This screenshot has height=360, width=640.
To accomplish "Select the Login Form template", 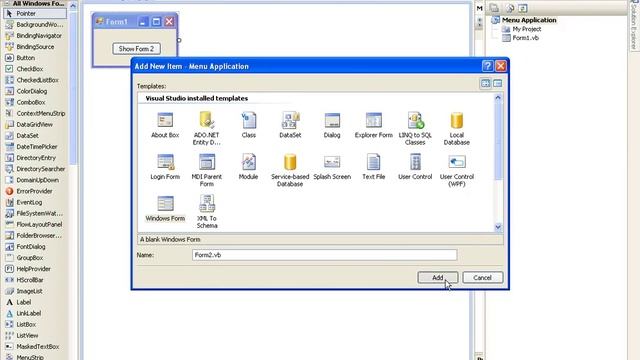I will pyautogui.click(x=165, y=167).
